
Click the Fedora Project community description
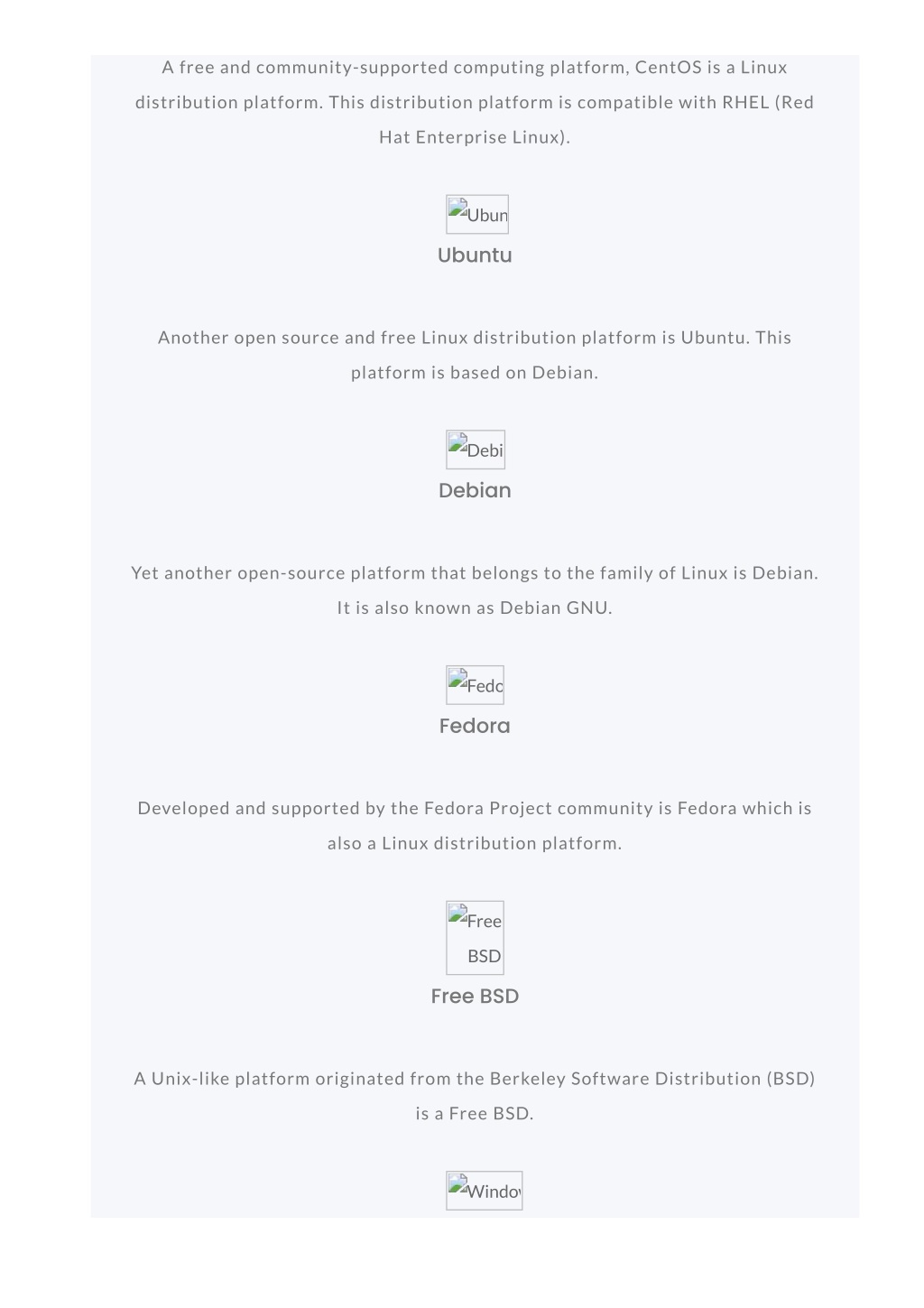point(475,826)
